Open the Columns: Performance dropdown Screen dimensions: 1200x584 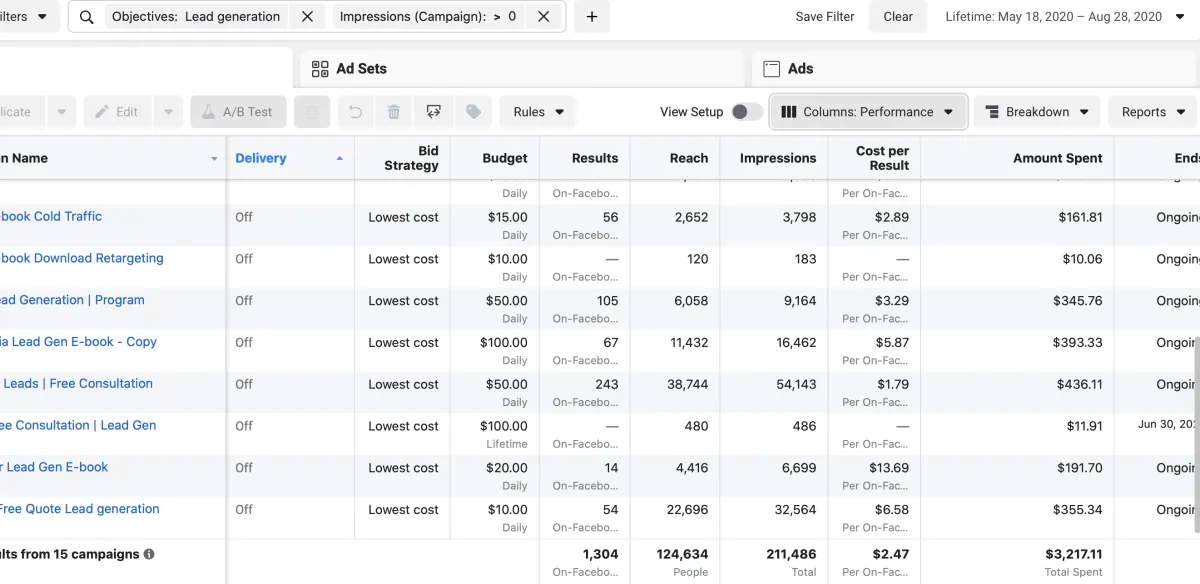click(x=868, y=112)
